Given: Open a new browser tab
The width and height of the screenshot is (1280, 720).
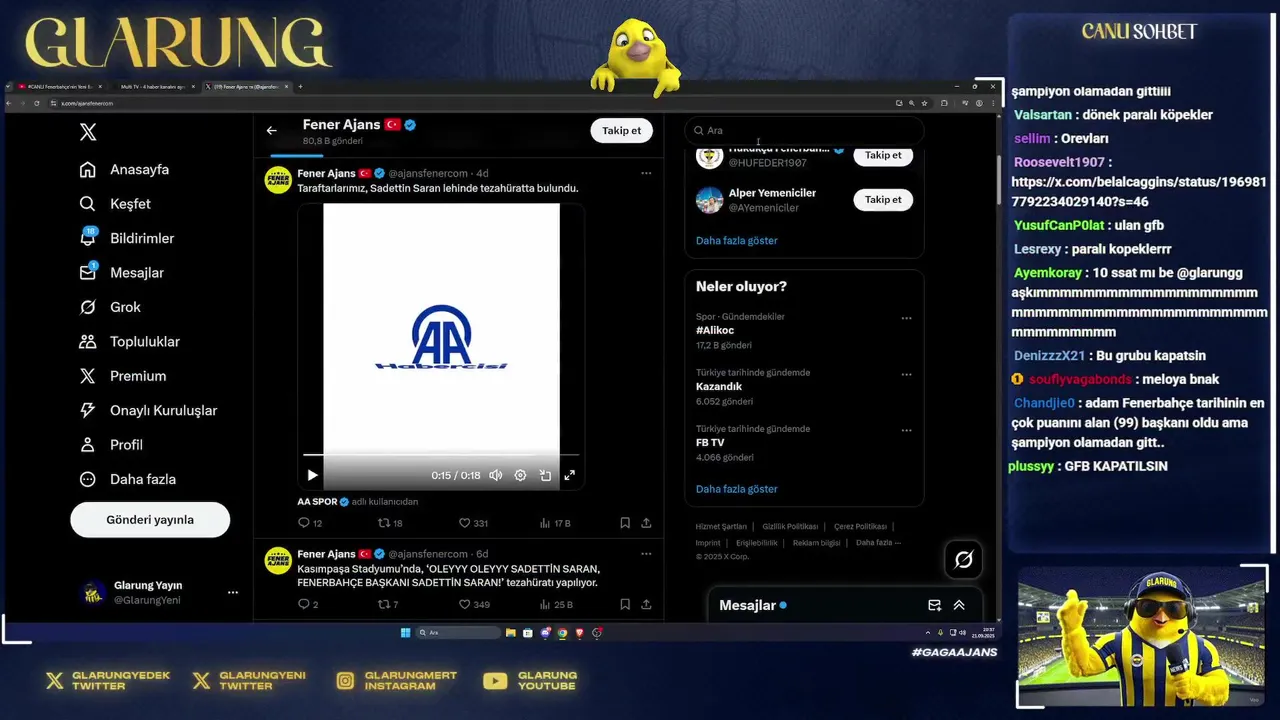Looking at the screenshot, I should point(300,87).
